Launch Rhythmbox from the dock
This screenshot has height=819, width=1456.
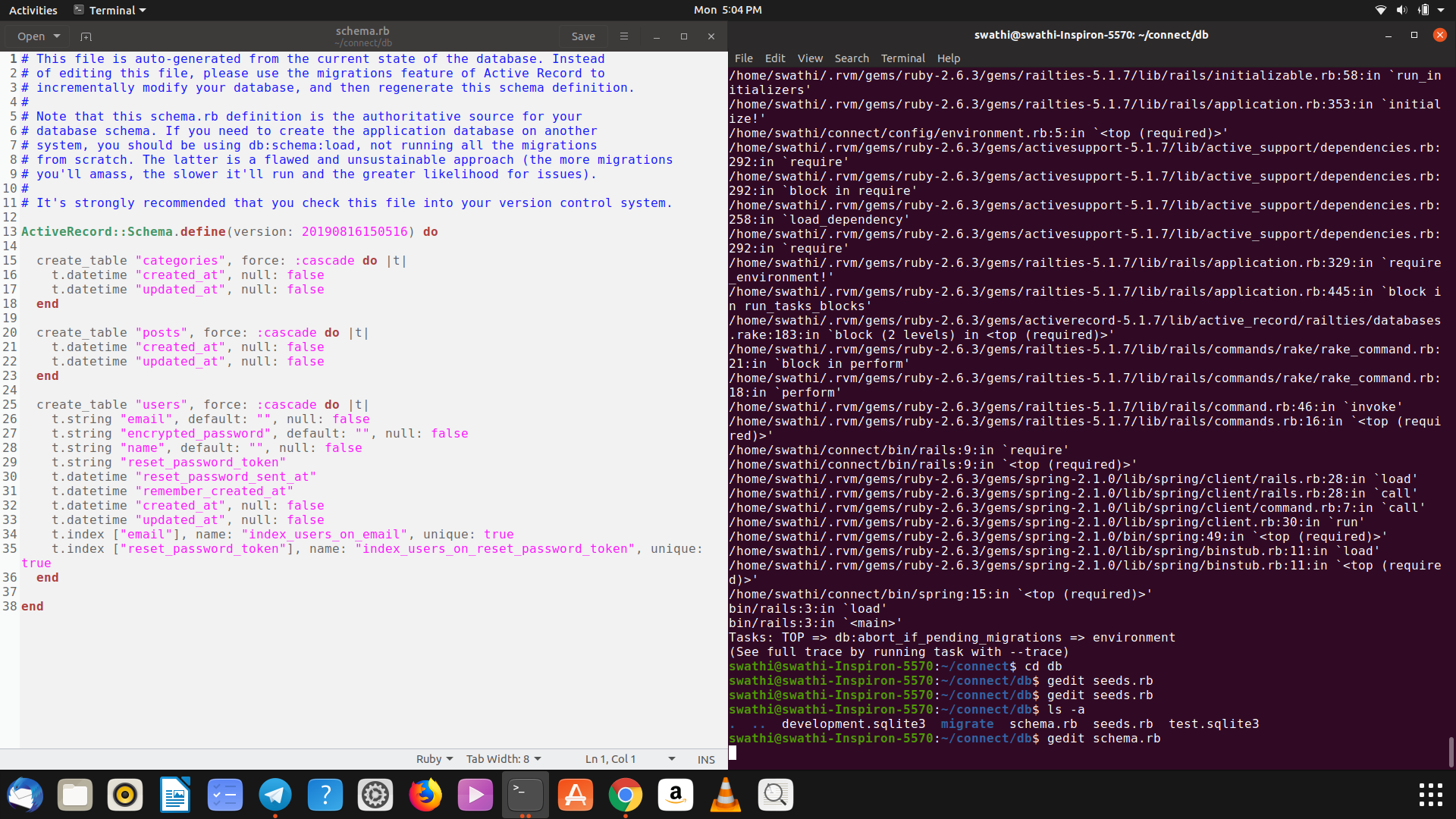pos(125,795)
